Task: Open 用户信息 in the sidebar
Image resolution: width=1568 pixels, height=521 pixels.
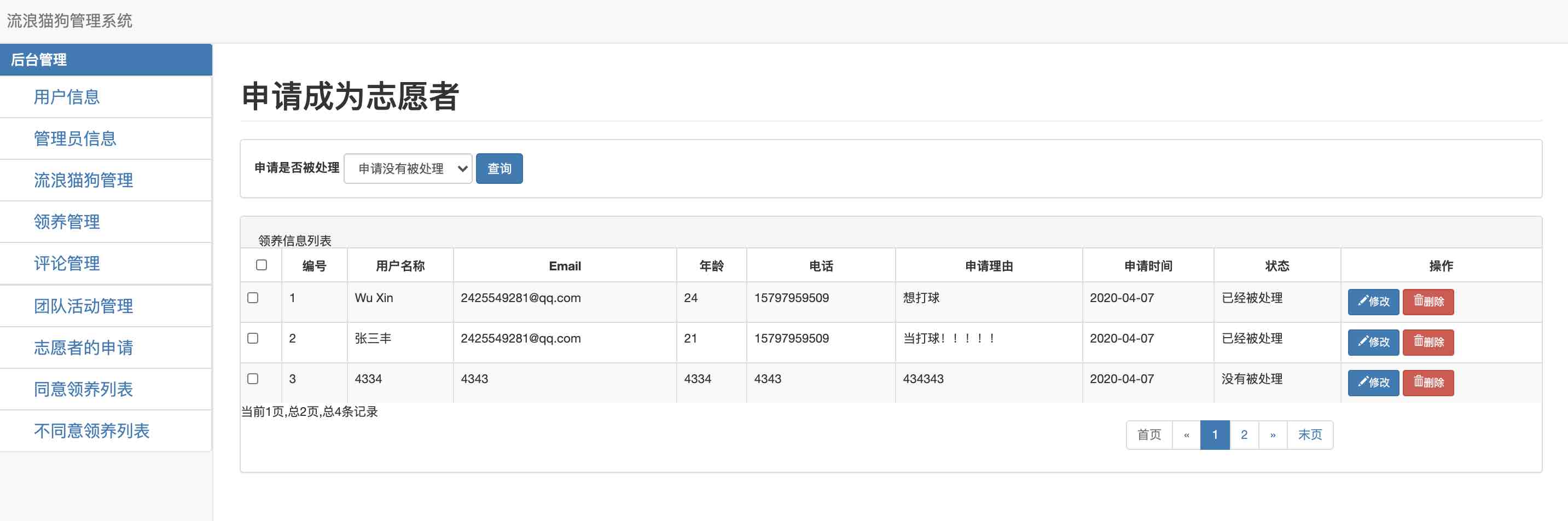Action: click(106, 97)
